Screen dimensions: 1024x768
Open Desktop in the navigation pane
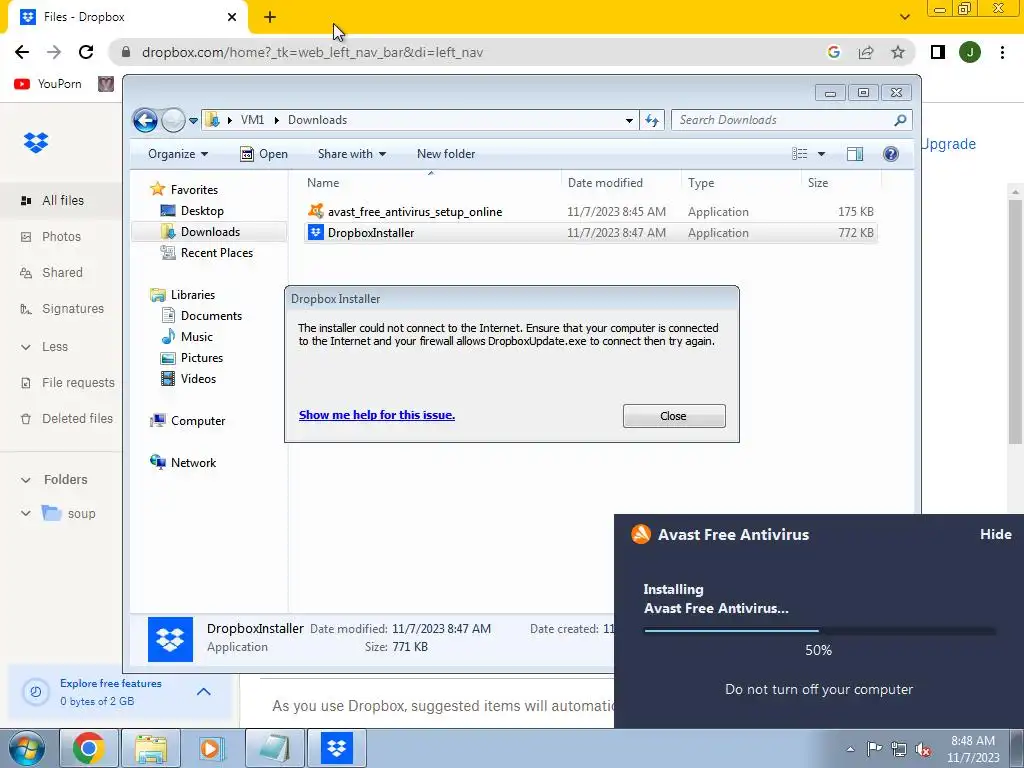[202, 211]
